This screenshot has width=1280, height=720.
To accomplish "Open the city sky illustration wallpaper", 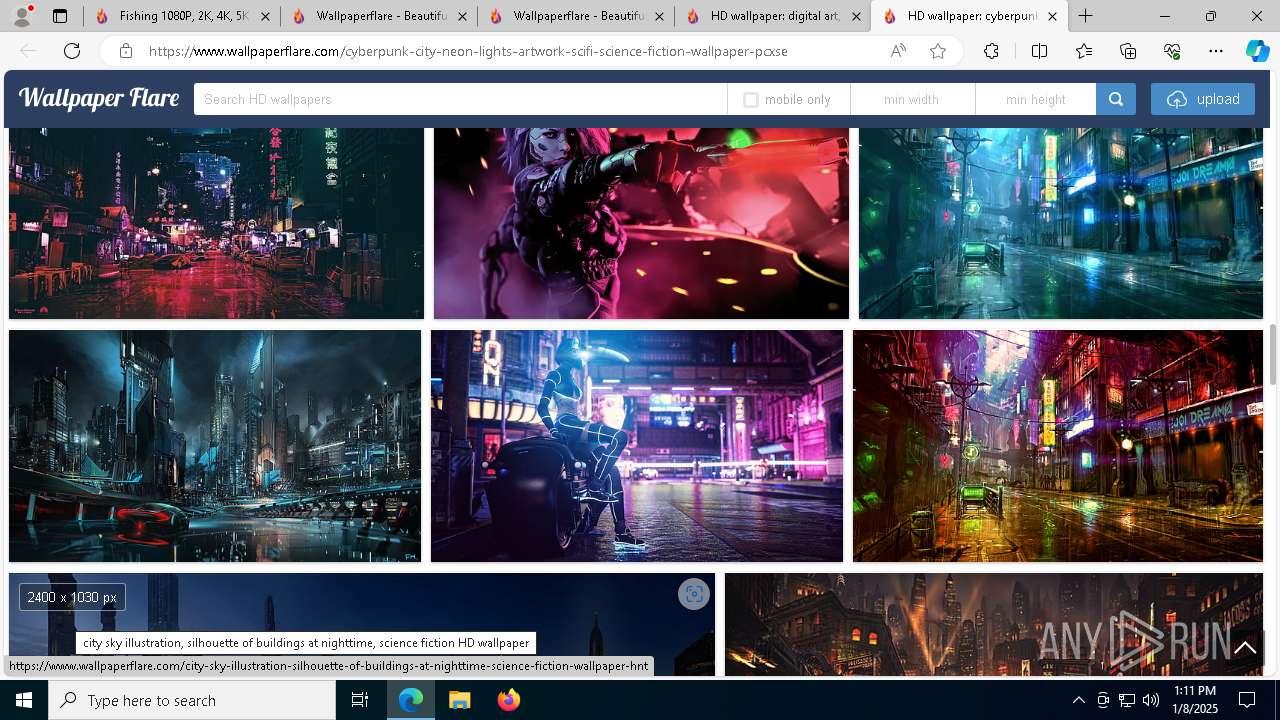I will coord(362,624).
